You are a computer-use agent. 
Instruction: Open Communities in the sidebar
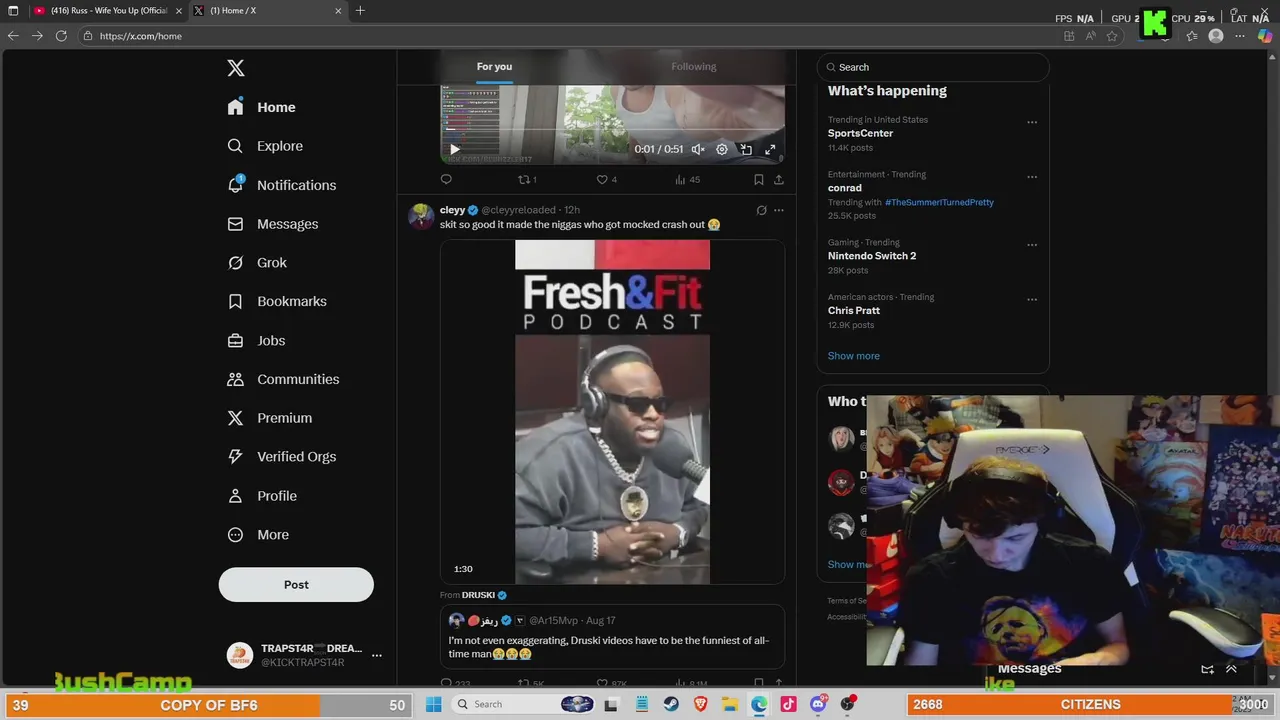(284, 379)
